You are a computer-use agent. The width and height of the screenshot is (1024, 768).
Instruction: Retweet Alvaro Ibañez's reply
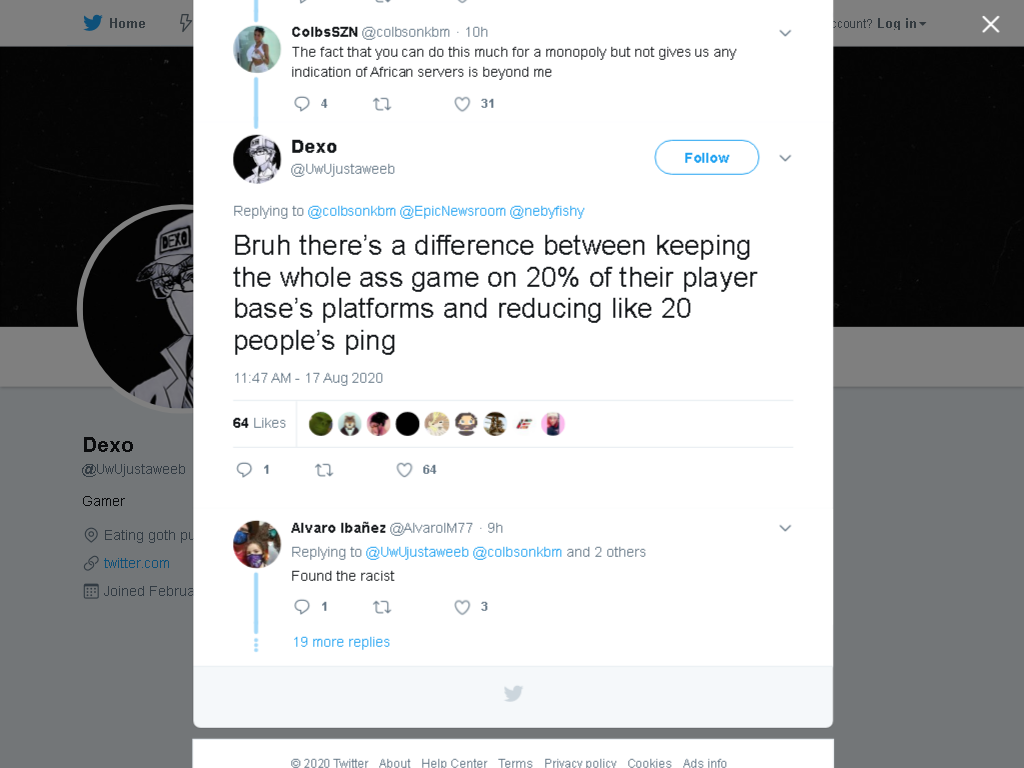(x=382, y=607)
